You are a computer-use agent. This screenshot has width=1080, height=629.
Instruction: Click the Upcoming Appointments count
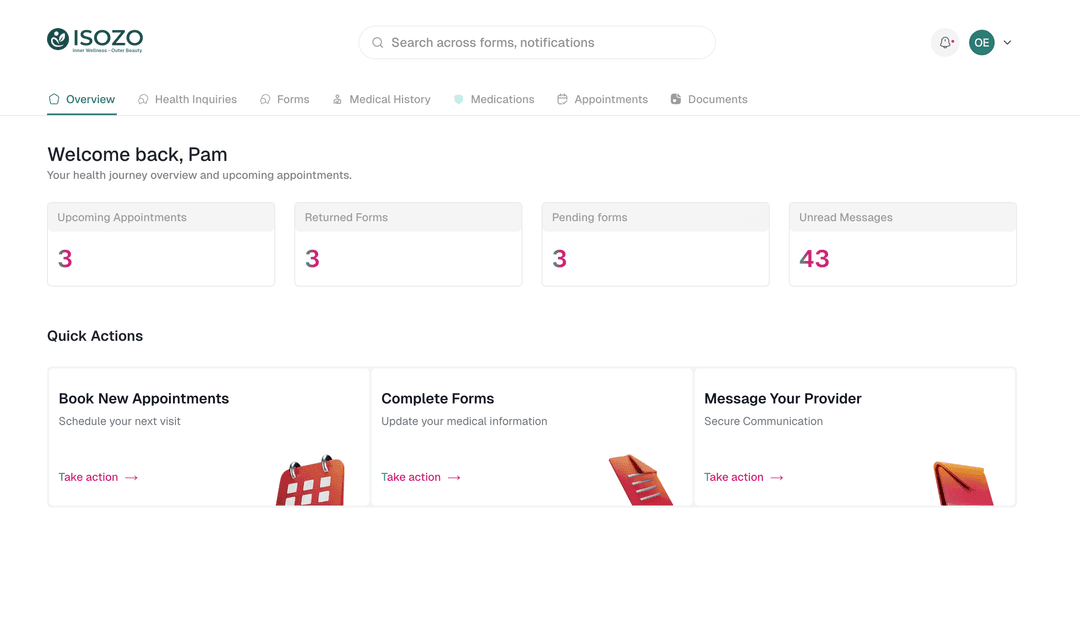pos(65,258)
